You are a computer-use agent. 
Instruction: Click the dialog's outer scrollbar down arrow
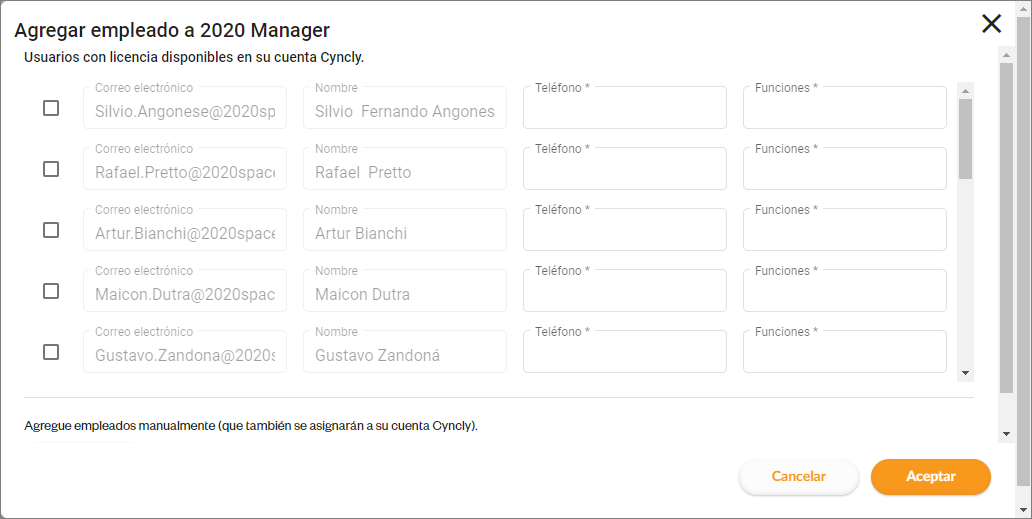tap(1006, 434)
